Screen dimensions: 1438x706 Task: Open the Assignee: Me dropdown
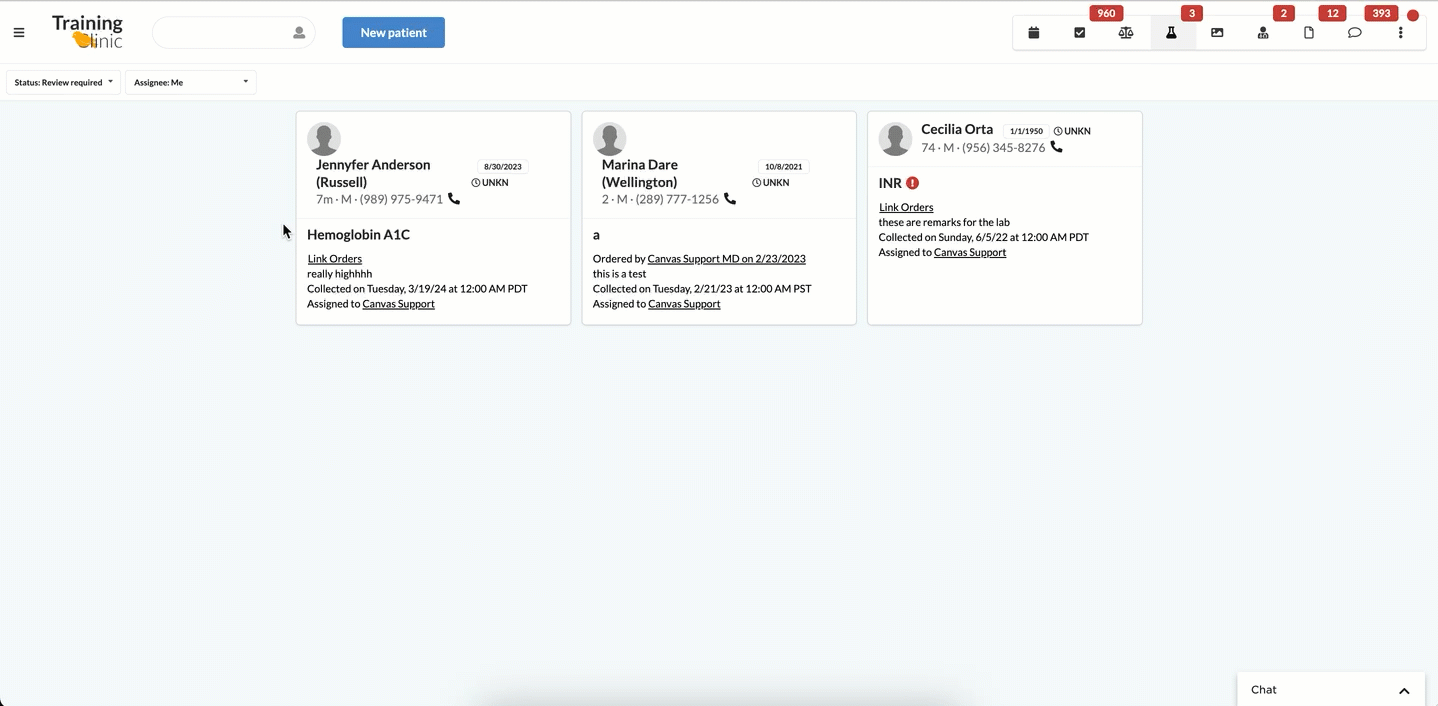(x=190, y=82)
